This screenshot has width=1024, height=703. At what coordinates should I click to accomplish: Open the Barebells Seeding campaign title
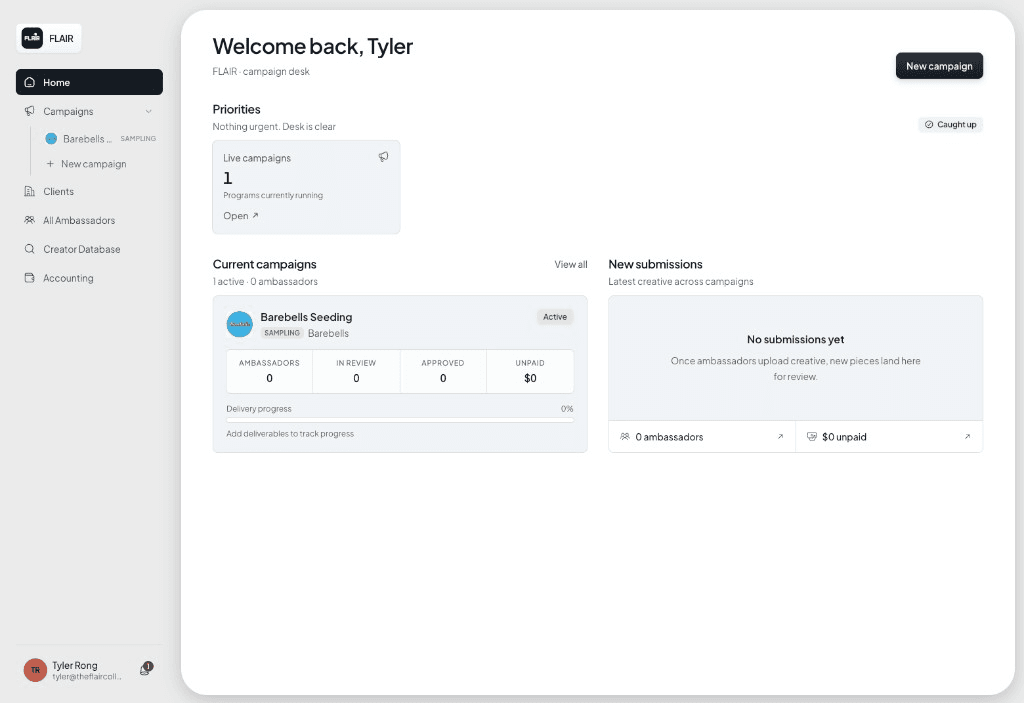(x=306, y=317)
